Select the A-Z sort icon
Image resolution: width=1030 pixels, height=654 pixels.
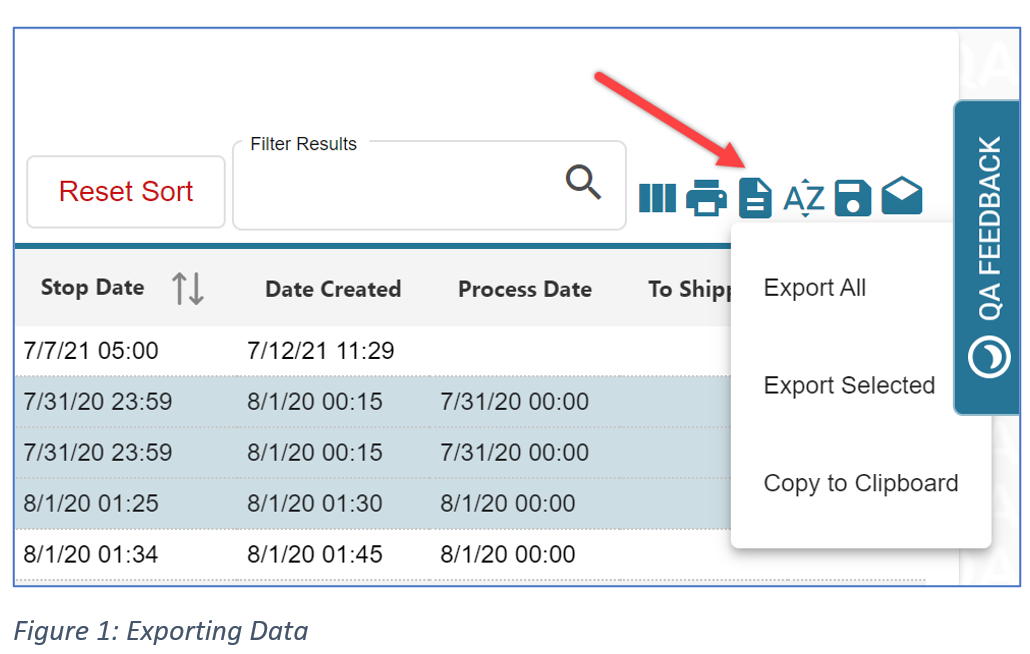coord(803,197)
